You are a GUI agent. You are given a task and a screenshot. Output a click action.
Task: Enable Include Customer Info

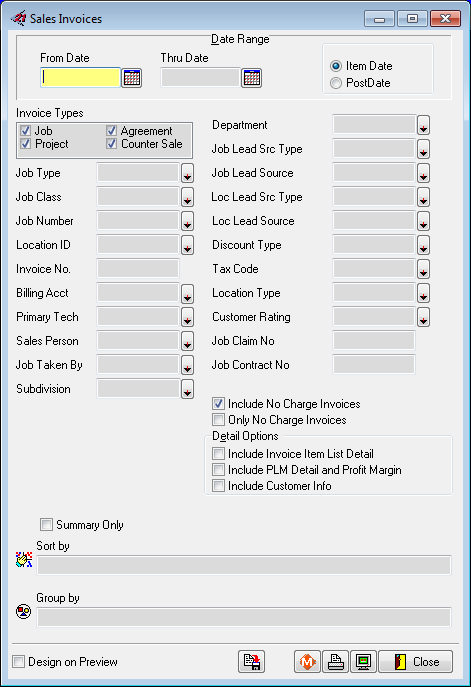(x=218, y=485)
